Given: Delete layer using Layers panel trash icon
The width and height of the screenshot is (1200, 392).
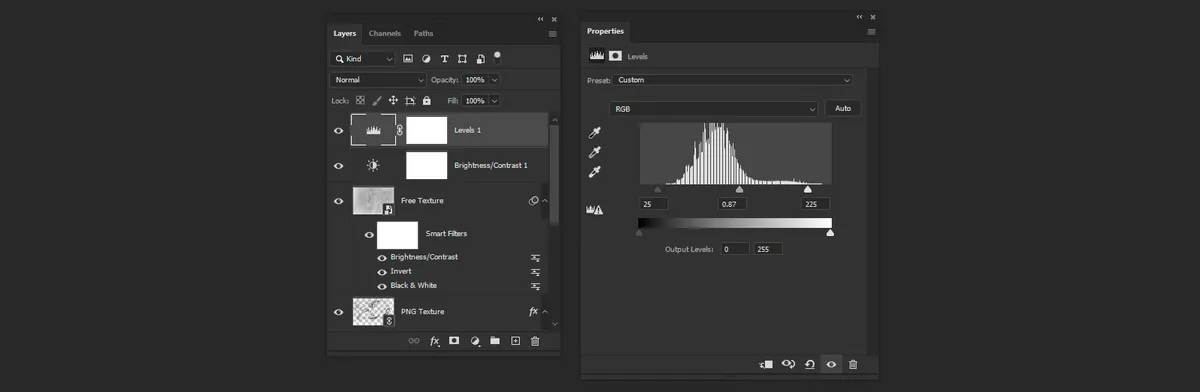Looking at the screenshot, I should coord(535,341).
